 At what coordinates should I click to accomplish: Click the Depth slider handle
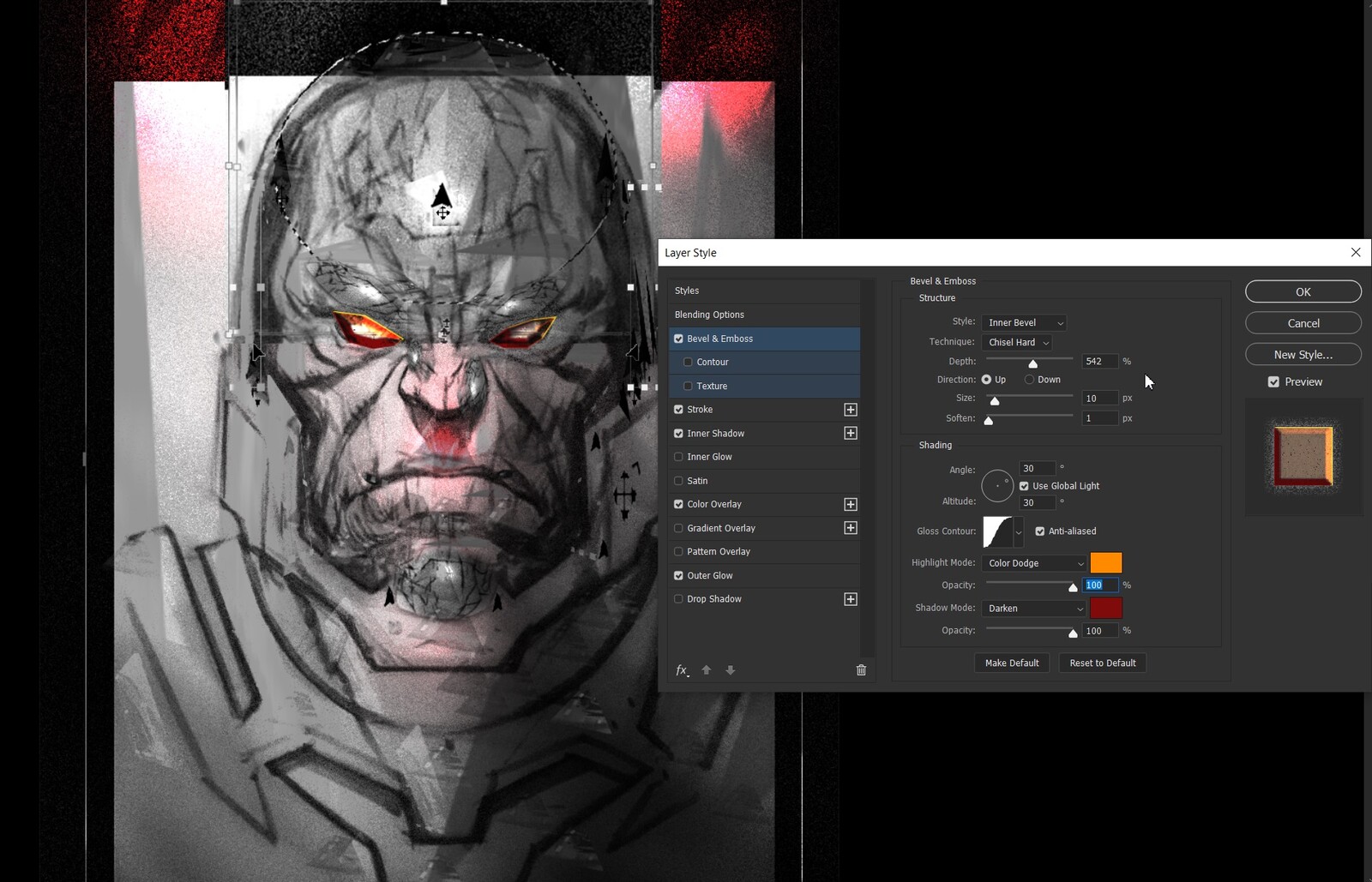pos(1033,364)
